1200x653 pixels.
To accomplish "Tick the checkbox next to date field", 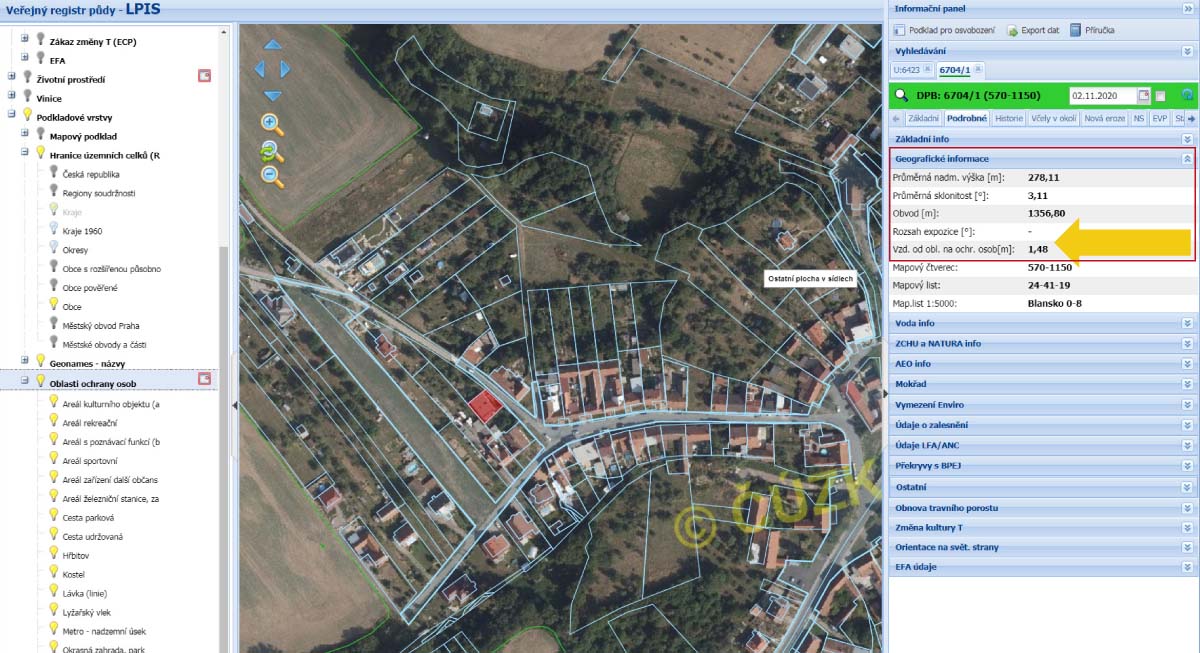I will 1160,97.
